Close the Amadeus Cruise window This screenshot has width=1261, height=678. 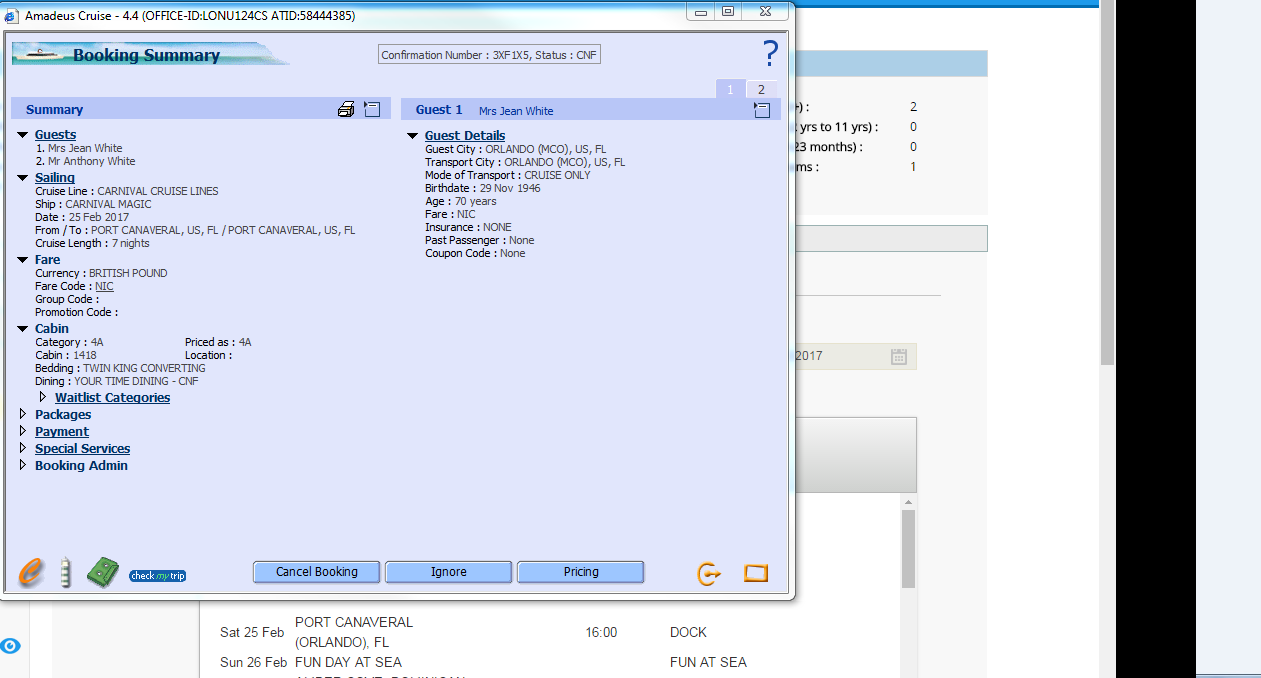pos(765,12)
